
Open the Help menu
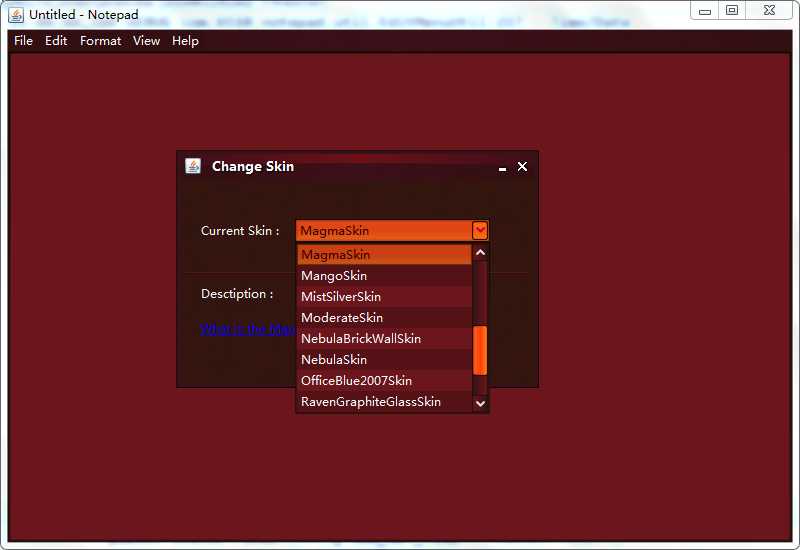[185, 41]
